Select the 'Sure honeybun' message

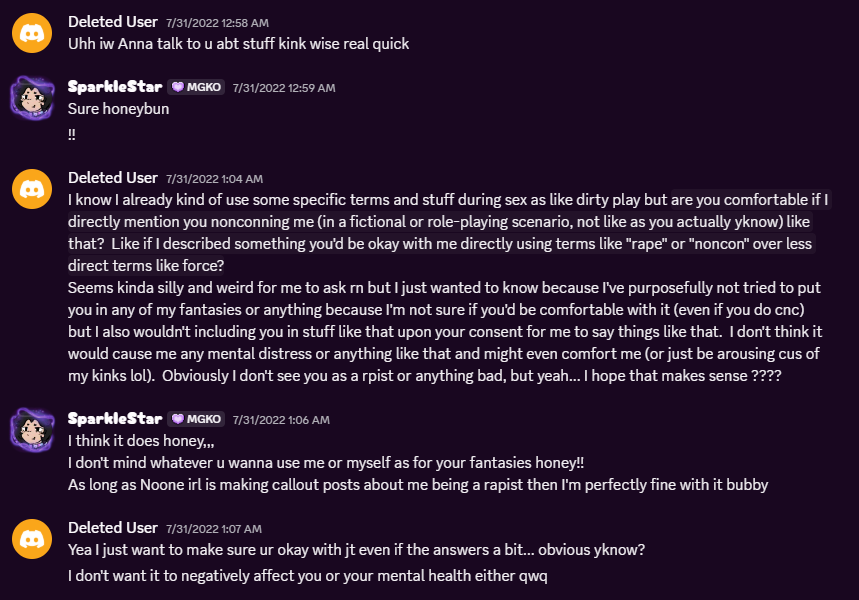[x=118, y=109]
